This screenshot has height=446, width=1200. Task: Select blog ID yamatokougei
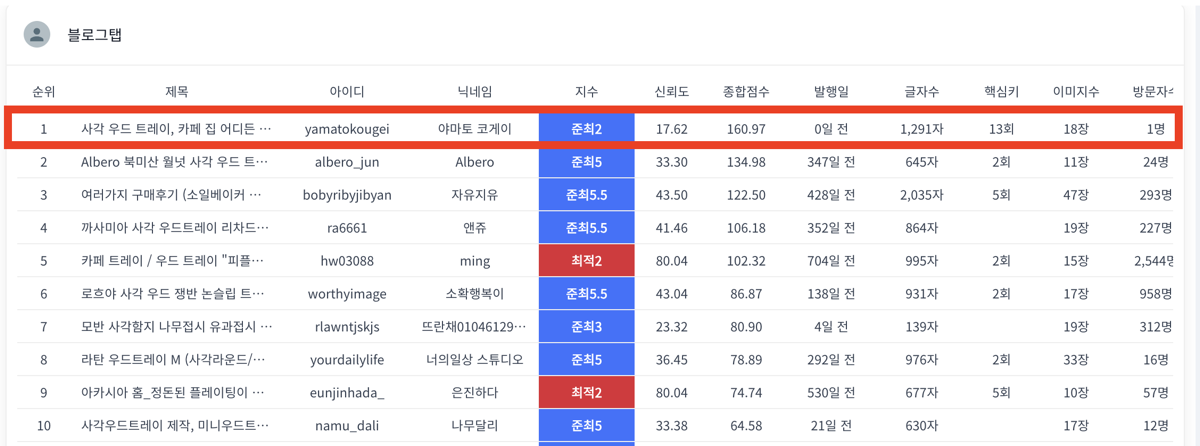click(347, 129)
